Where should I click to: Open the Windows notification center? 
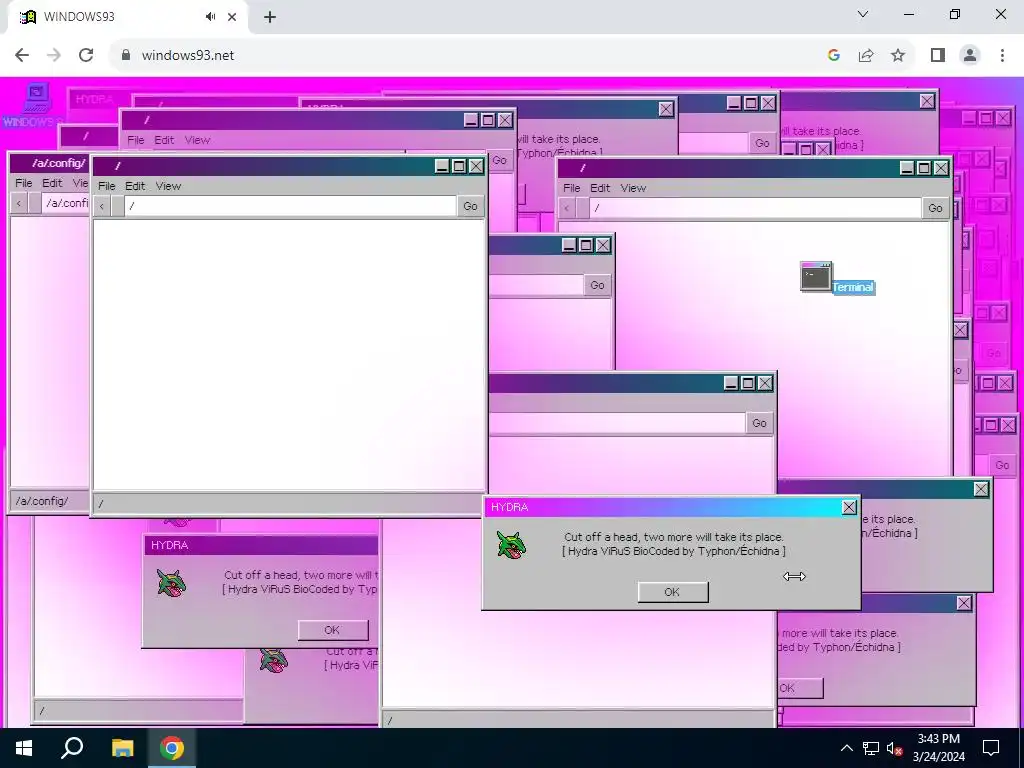991,748
